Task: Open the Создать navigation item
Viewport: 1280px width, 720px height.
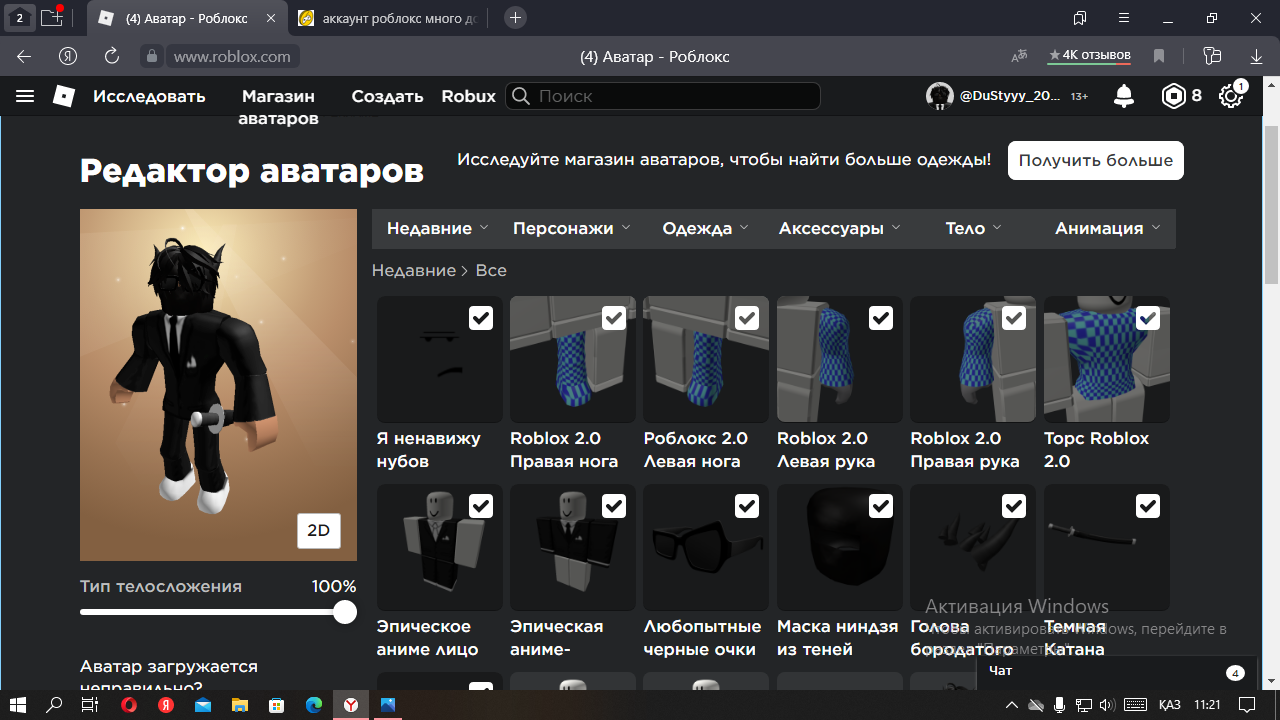Action: point(387,96)
